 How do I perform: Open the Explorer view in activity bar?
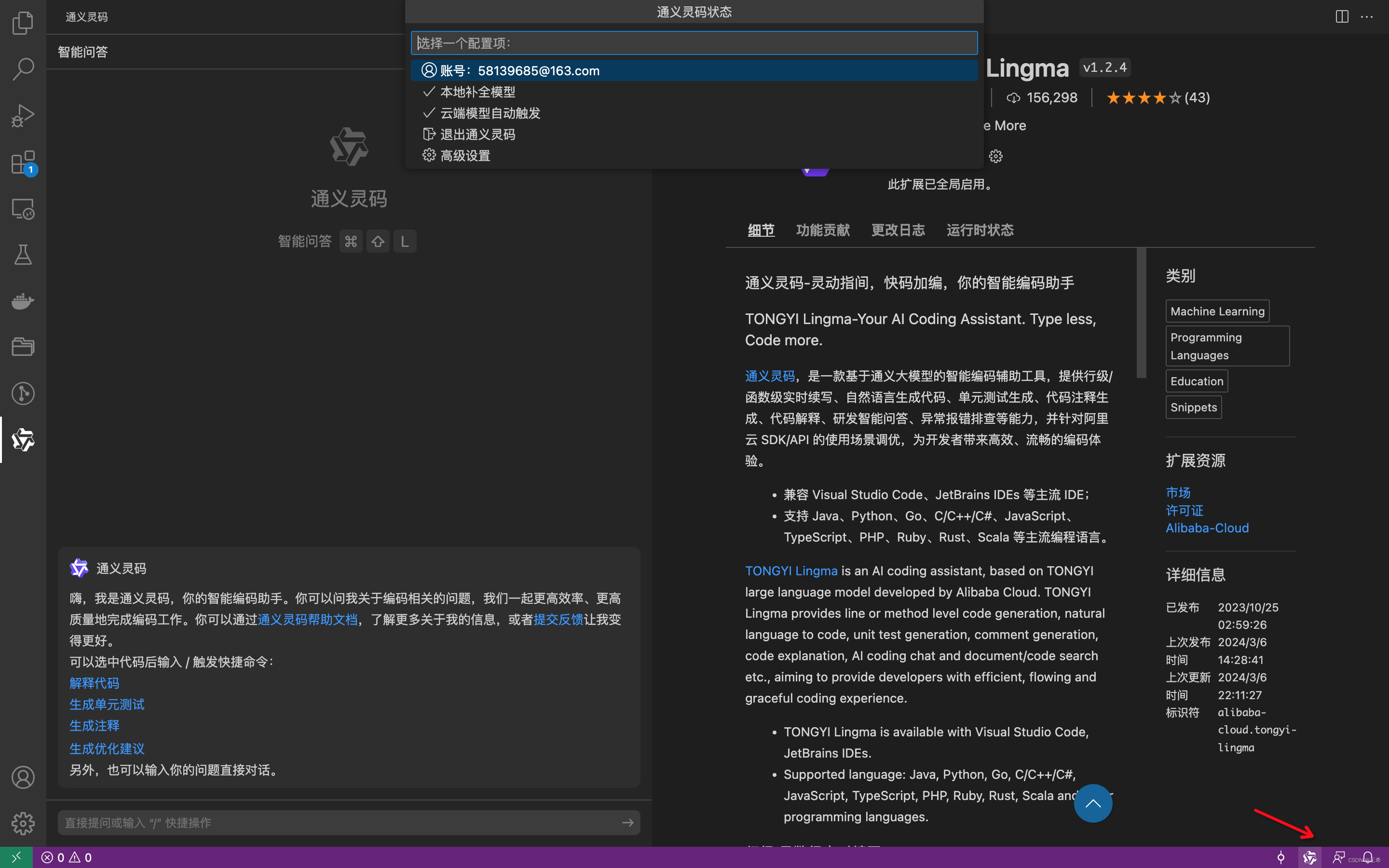(x=23, y=23)
